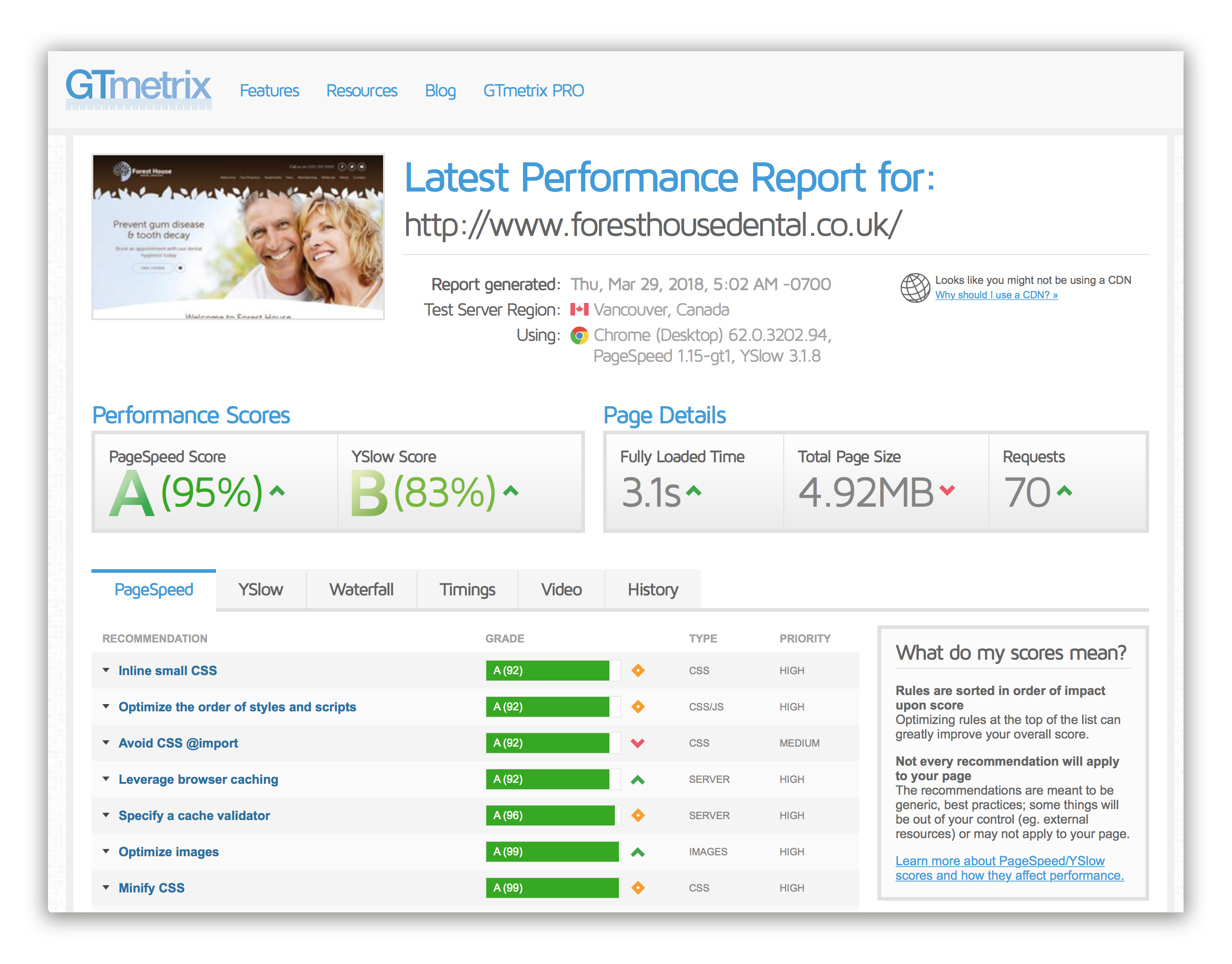Click the GTmetrix logo
Screen dimensions: 1232x964
[x=138, y=89]
